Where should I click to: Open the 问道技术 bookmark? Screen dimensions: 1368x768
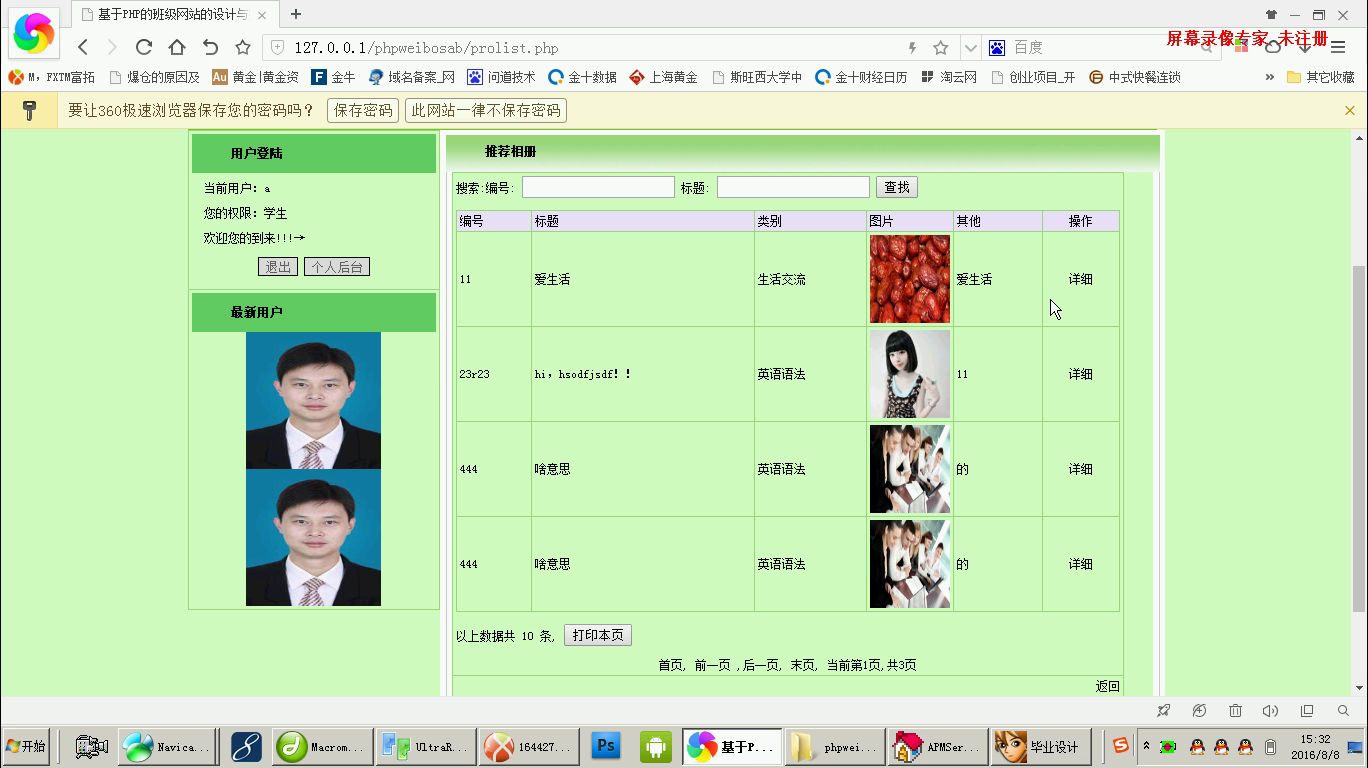[501, 77]
